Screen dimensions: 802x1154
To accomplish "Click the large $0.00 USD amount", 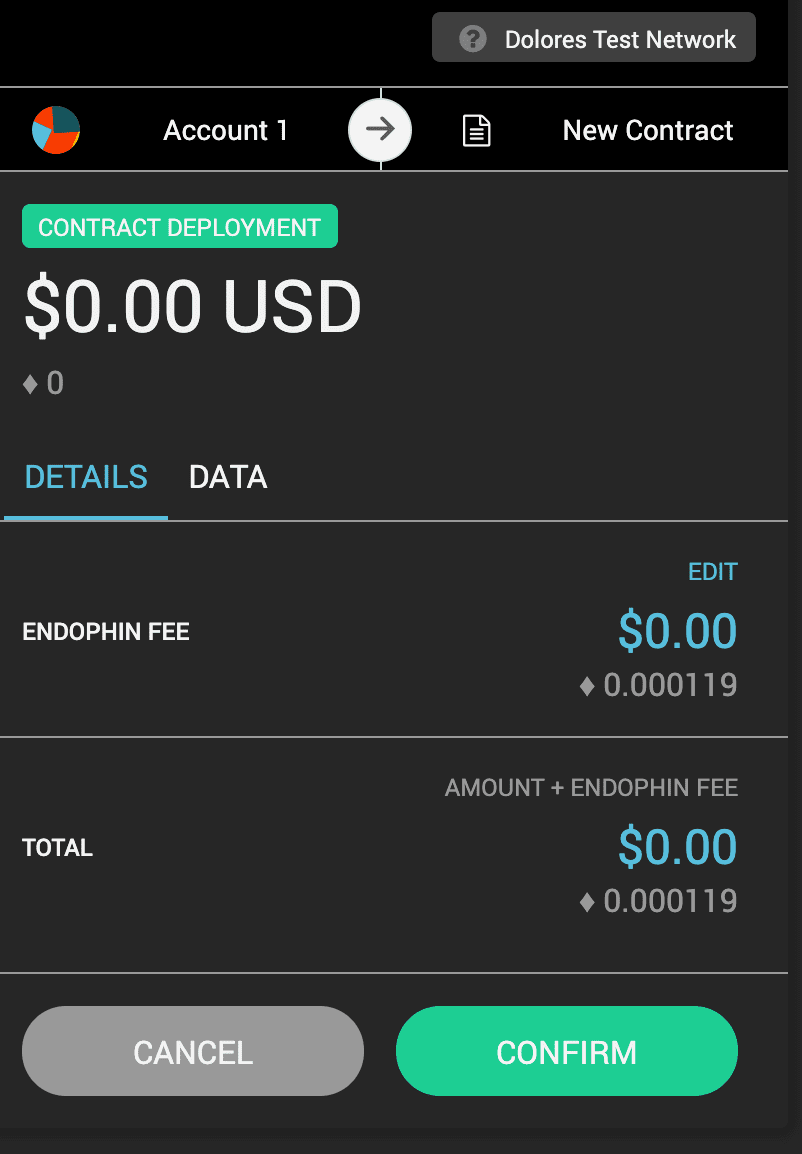I will (x=192, y=306).
